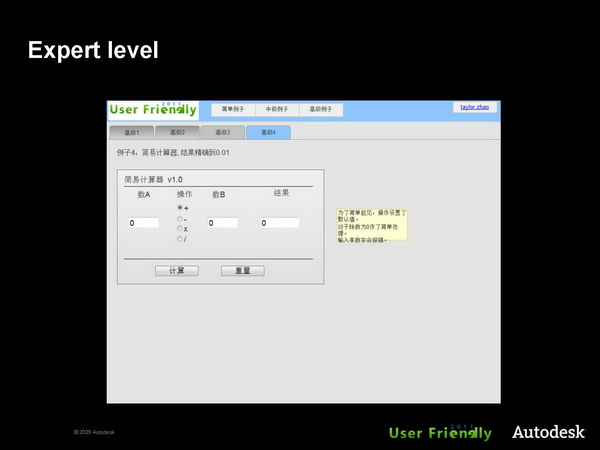Select the minus (-) operation radio button
This screenshot has width=600, height=450.
(x=180, y=218)
